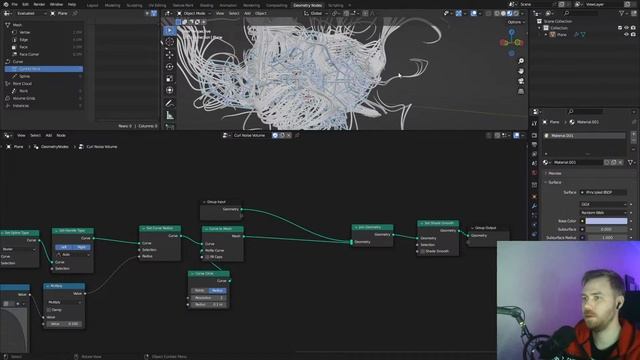Switch perspective/orthographic with the grid icon
Screen dimensions: 640x360
pyautogui.click(x=521, y=91)
